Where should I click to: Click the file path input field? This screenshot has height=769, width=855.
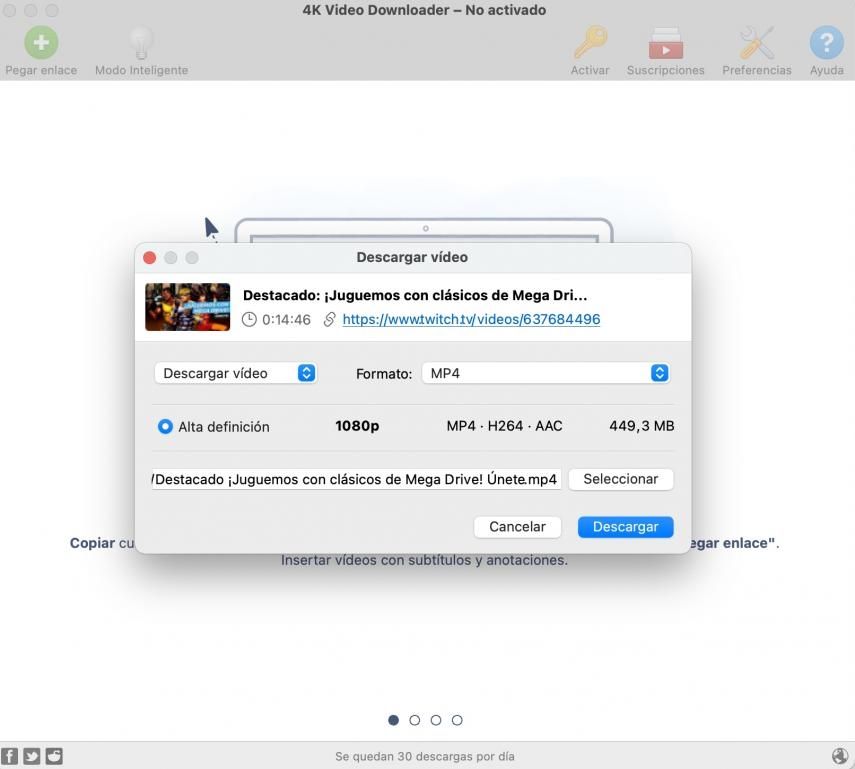coord(356,479)
